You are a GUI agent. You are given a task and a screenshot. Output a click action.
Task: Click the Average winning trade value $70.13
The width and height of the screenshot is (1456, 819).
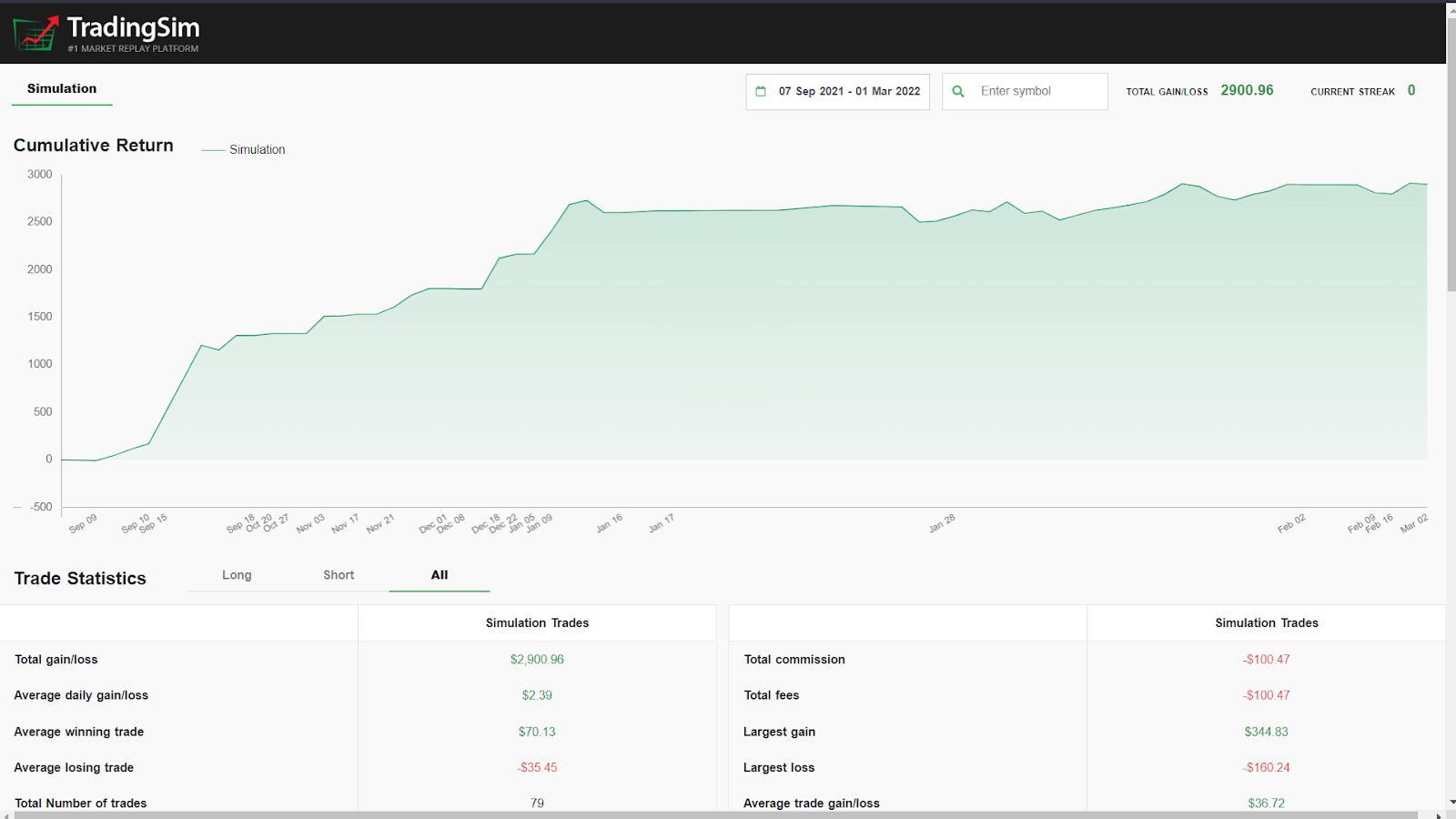click(537, 731)
